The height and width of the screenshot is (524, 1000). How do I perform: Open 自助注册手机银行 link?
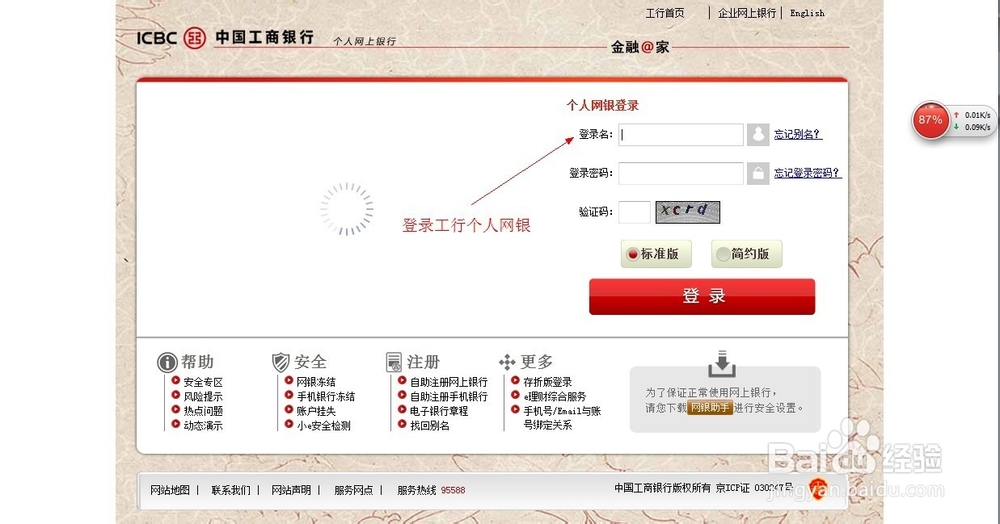[448, 397]
